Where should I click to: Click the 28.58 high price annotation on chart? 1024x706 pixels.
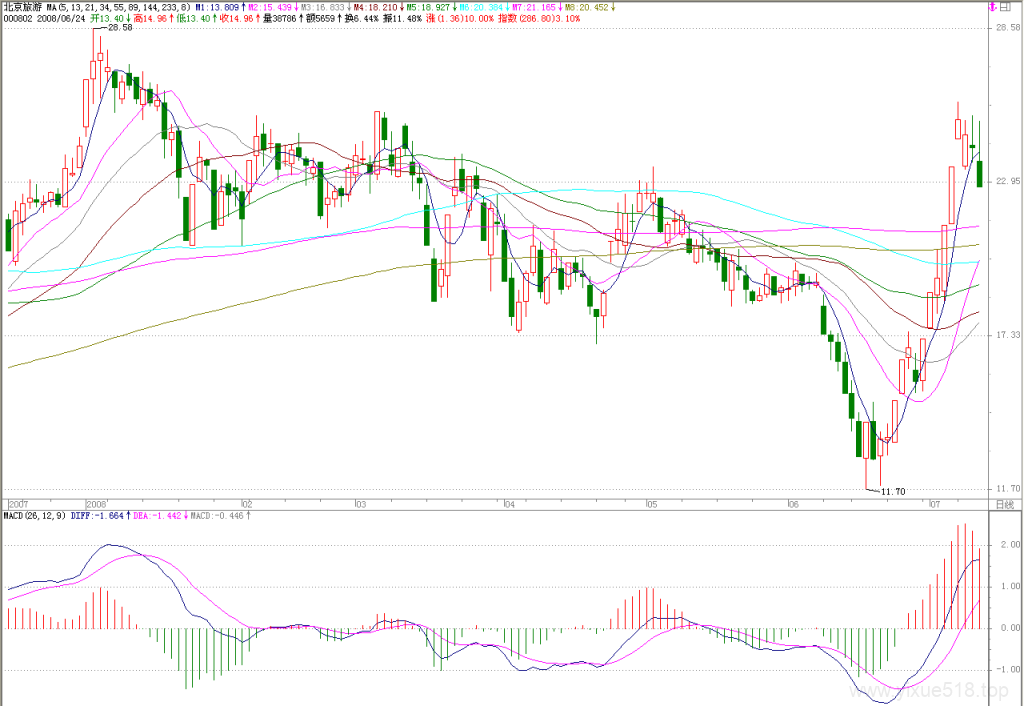tap(120, 28)
